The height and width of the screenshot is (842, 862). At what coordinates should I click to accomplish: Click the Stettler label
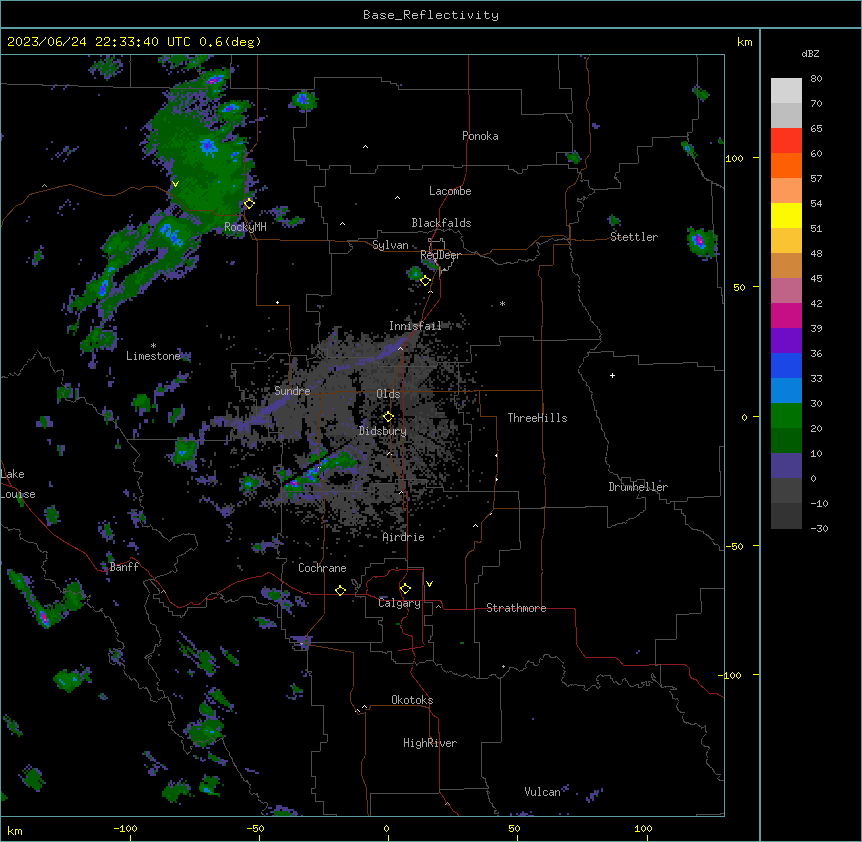(x=634, y=237)
